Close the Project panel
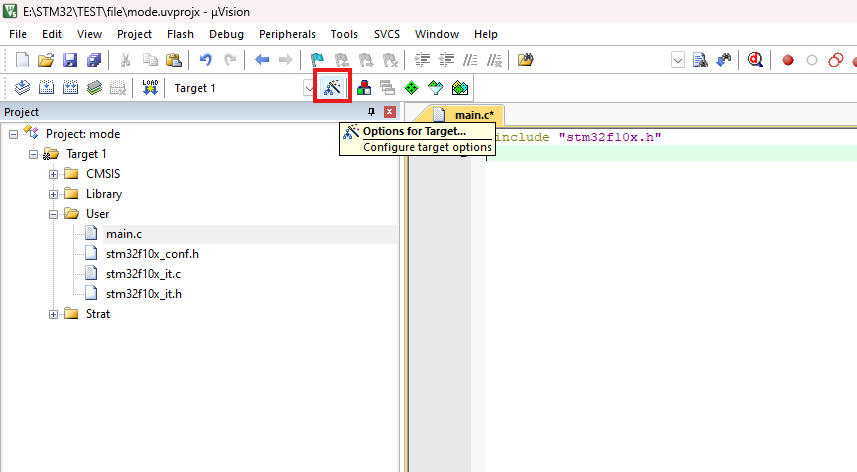The height and width of the screenshot is (472, 857). pyautogui.click(x=390, y=112)
